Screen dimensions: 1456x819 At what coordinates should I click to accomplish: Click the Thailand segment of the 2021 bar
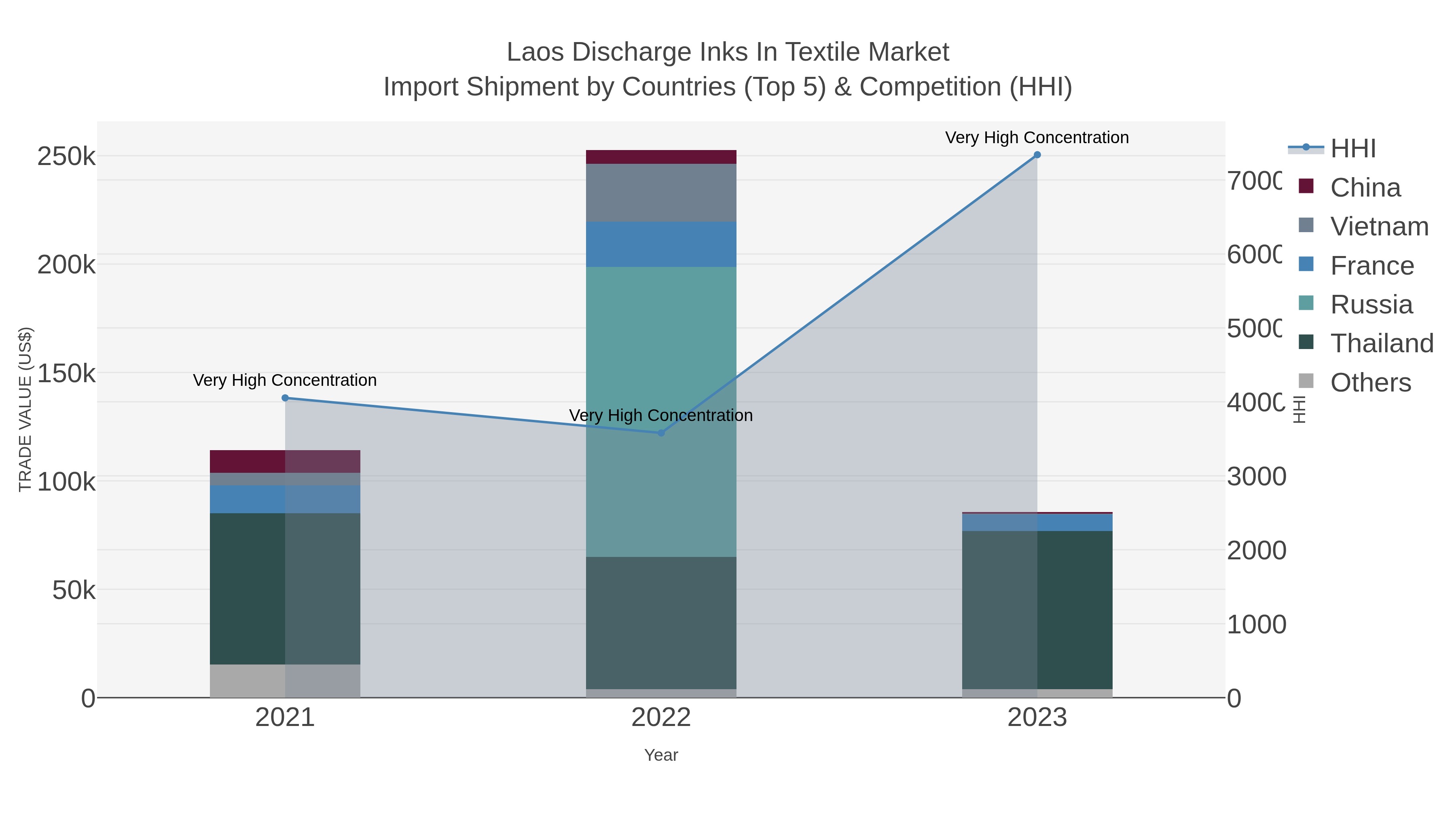pos(285,588)
